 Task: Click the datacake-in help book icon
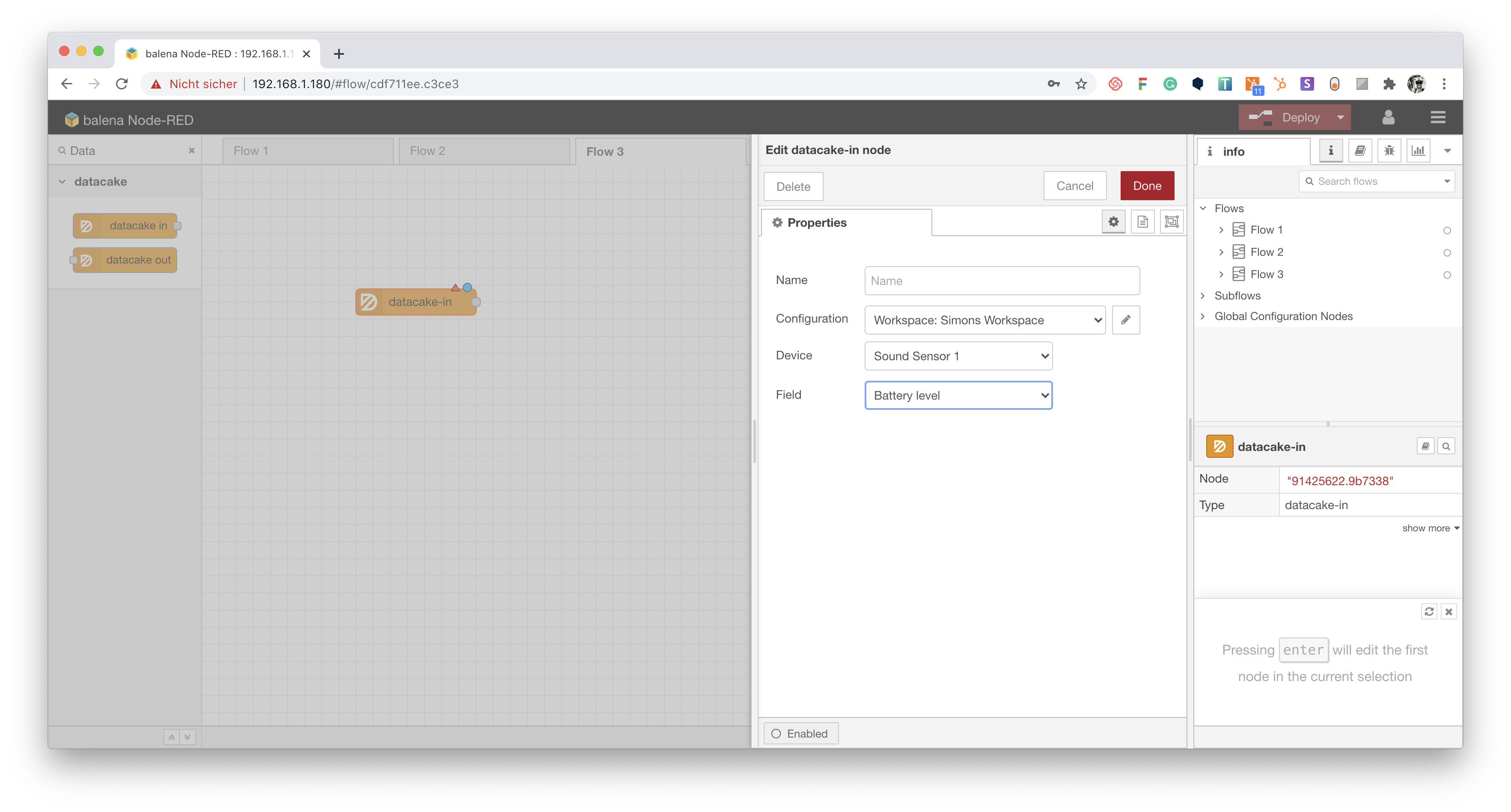(1425, 446)
